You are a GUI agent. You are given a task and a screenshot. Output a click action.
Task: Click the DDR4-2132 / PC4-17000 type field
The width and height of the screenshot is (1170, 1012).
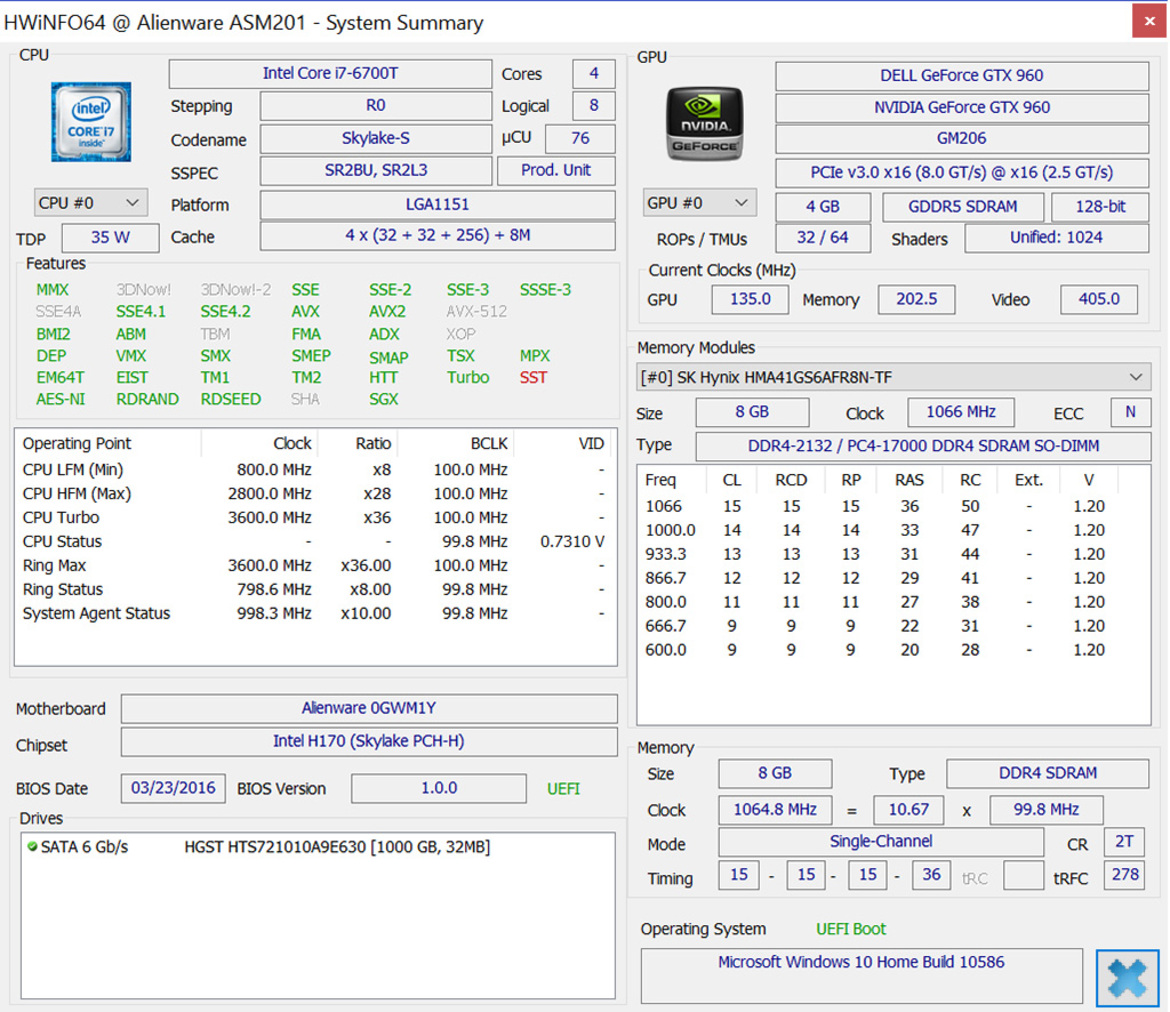click(923, 446)
